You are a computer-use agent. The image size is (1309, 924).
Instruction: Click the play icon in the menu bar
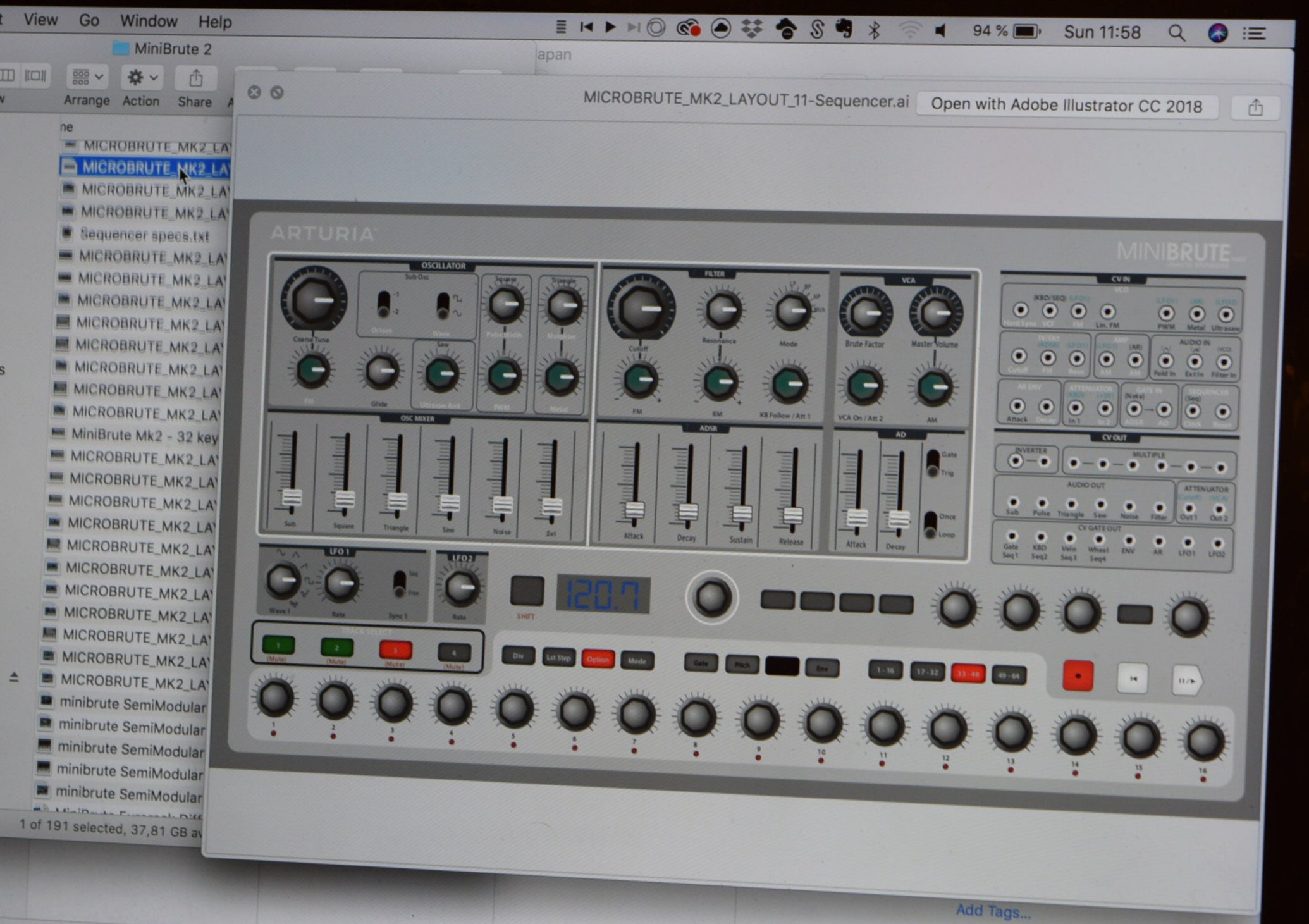click(610, 27)
